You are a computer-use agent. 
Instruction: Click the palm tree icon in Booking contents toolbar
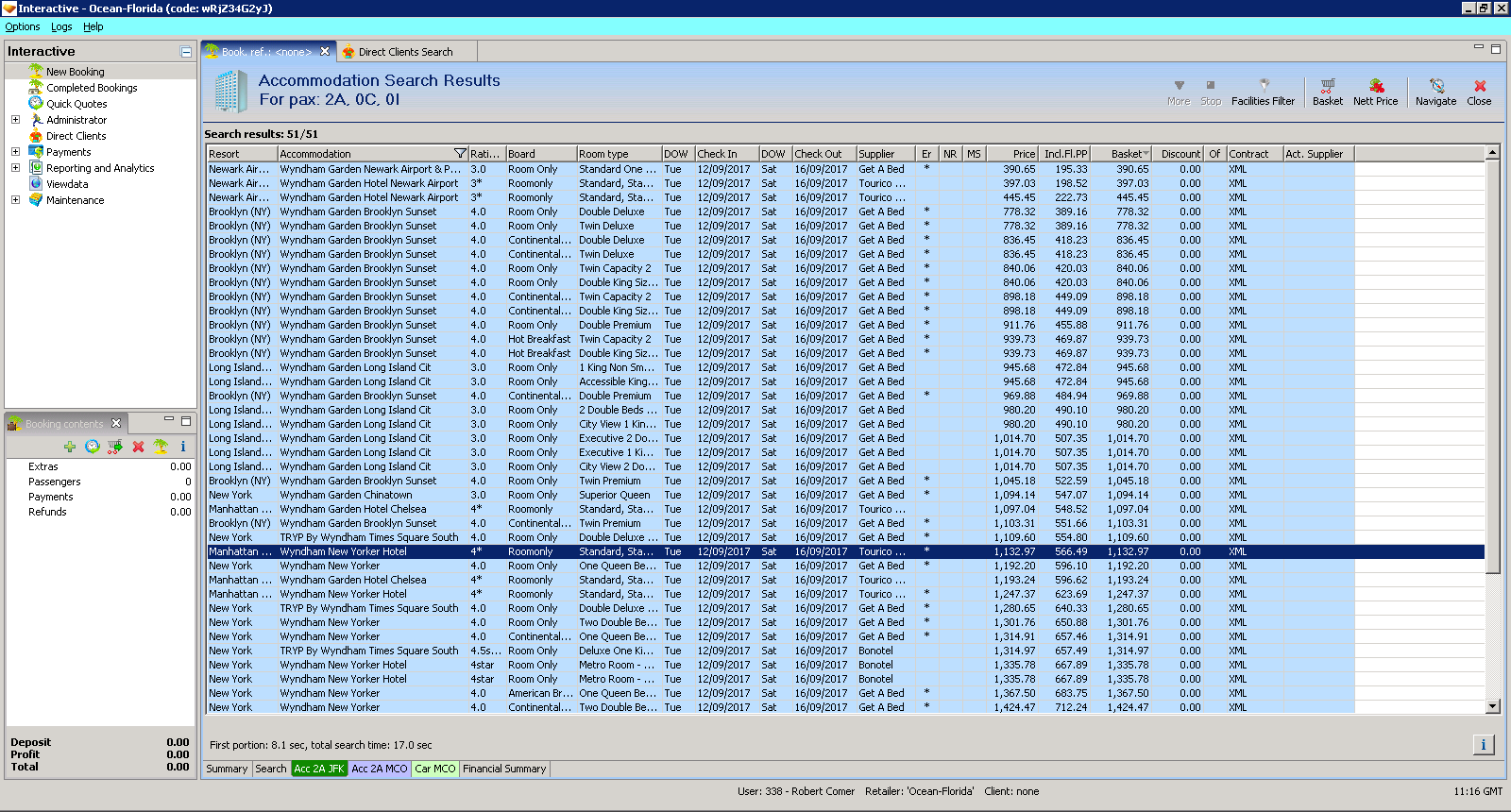point(161,447)
